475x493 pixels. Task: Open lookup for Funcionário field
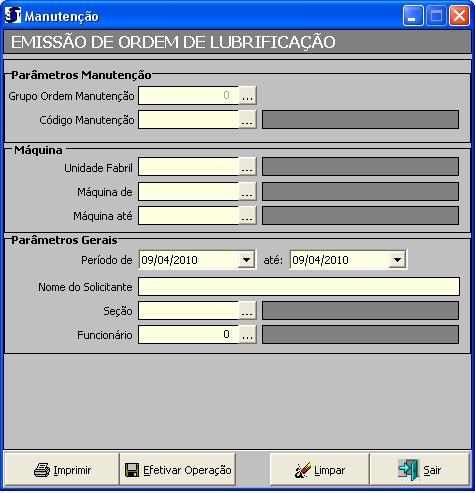pyautogui.click(x=247, y=335)
